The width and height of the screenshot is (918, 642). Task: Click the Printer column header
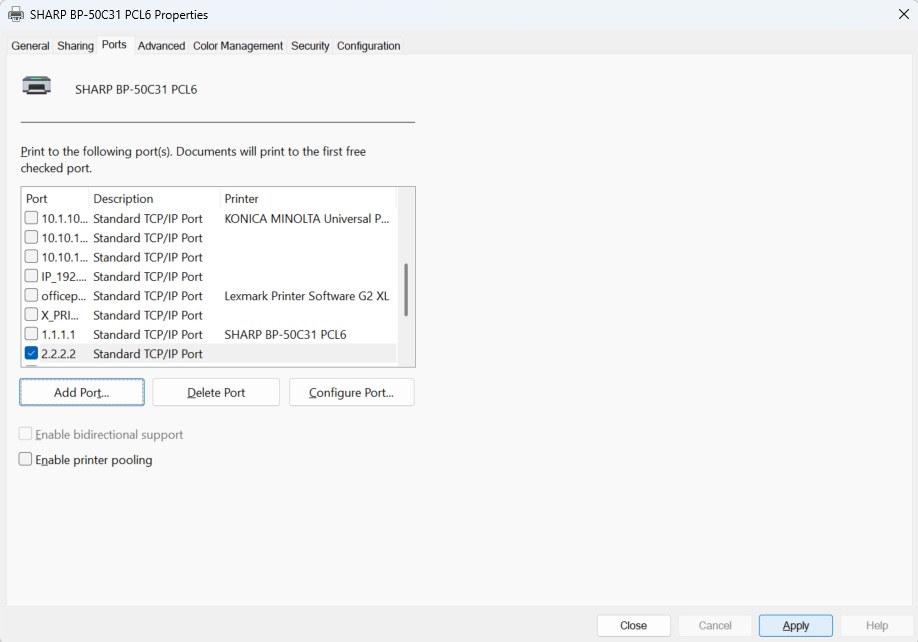308,198
